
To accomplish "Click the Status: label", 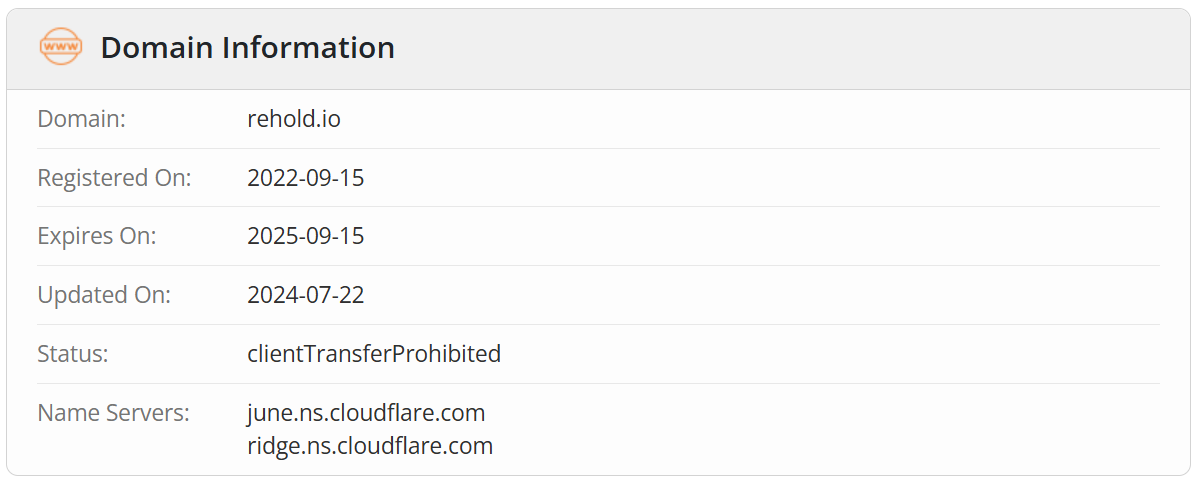I will click(72, 354).
